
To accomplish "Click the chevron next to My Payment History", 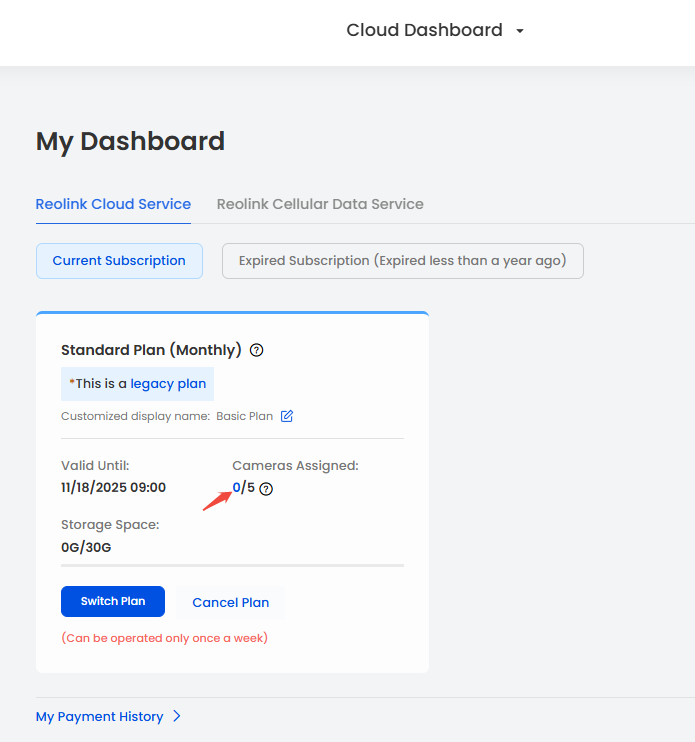I will pos(177,716).
